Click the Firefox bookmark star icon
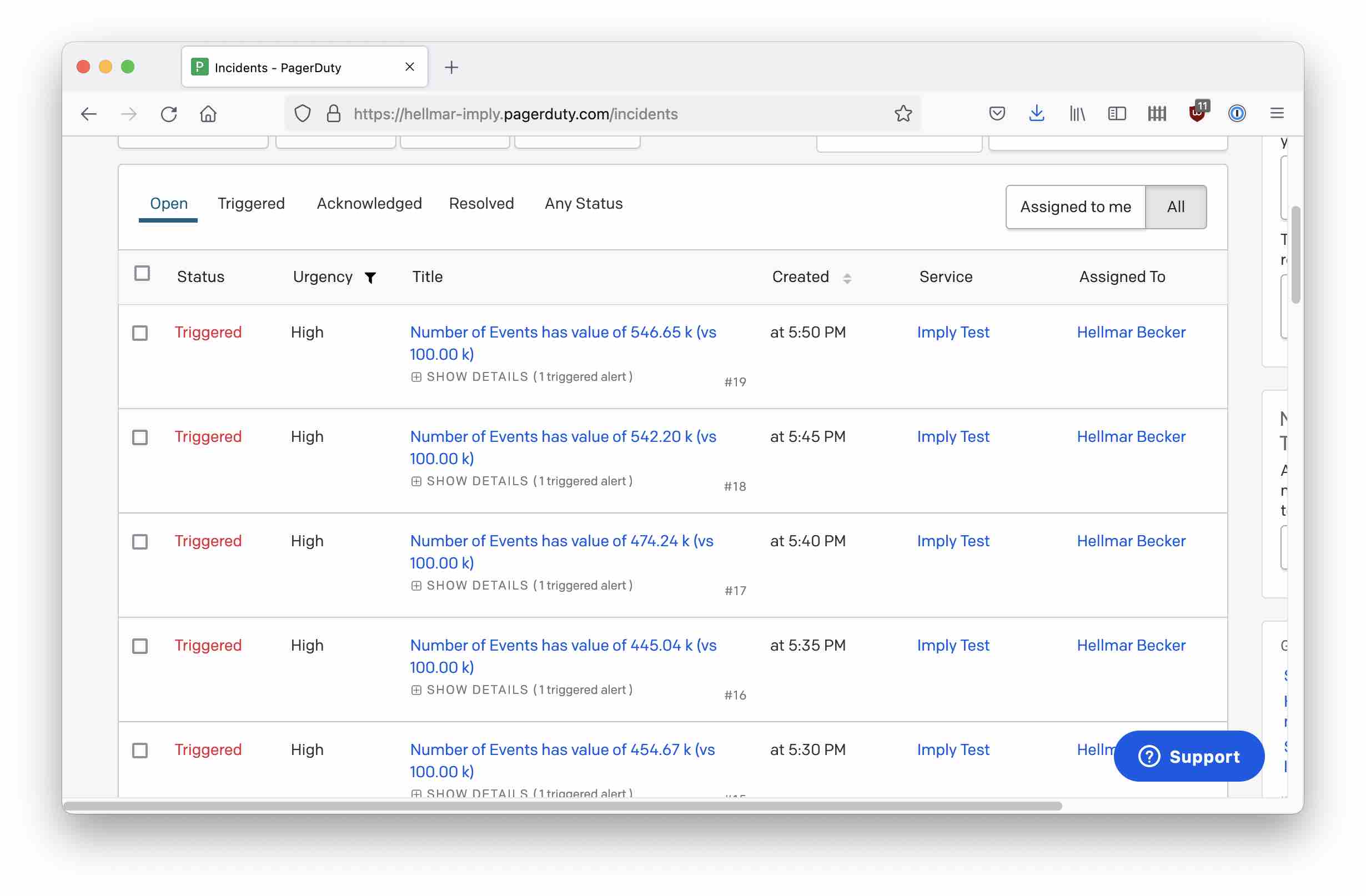Screen dimensions: 1366x896 903,114
